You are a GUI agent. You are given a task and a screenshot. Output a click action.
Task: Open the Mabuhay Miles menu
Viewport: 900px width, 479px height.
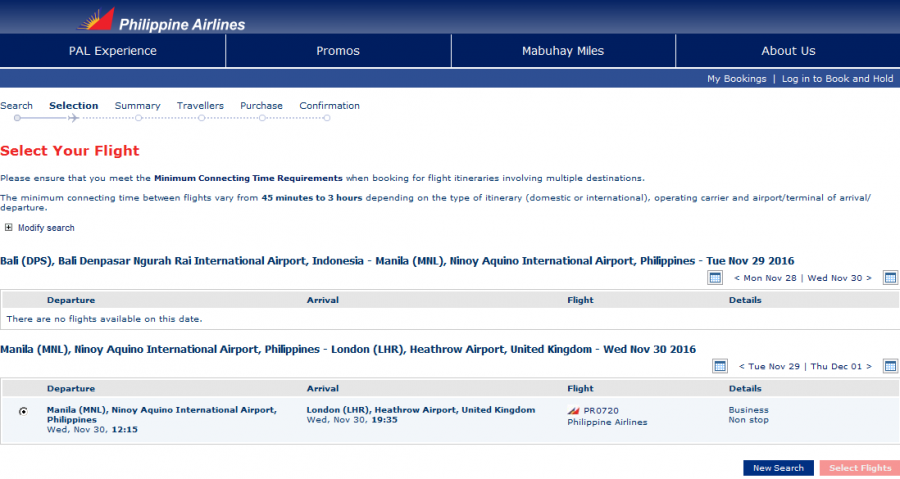[563, 51]
